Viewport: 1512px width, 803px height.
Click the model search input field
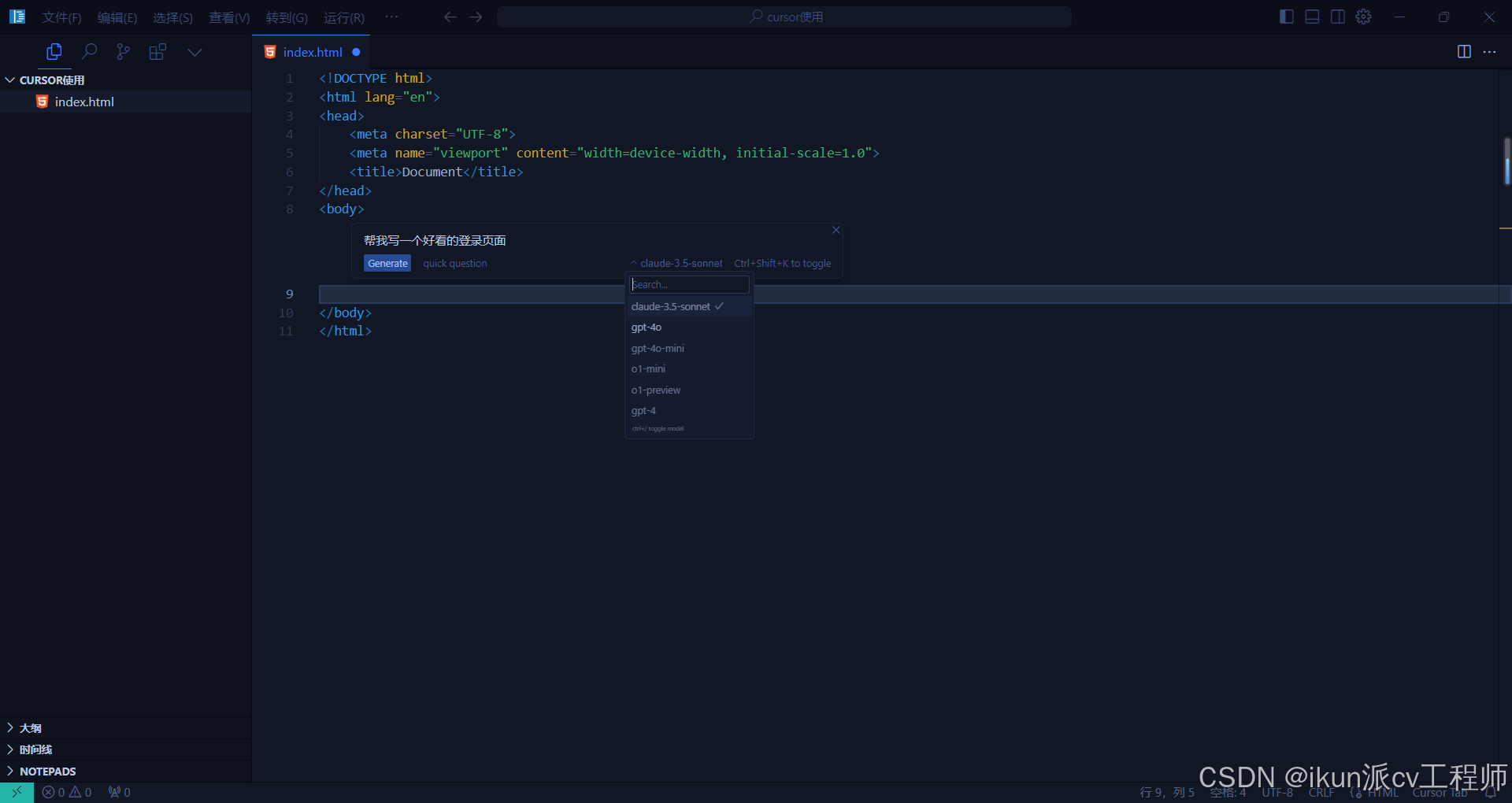(689, 284)
